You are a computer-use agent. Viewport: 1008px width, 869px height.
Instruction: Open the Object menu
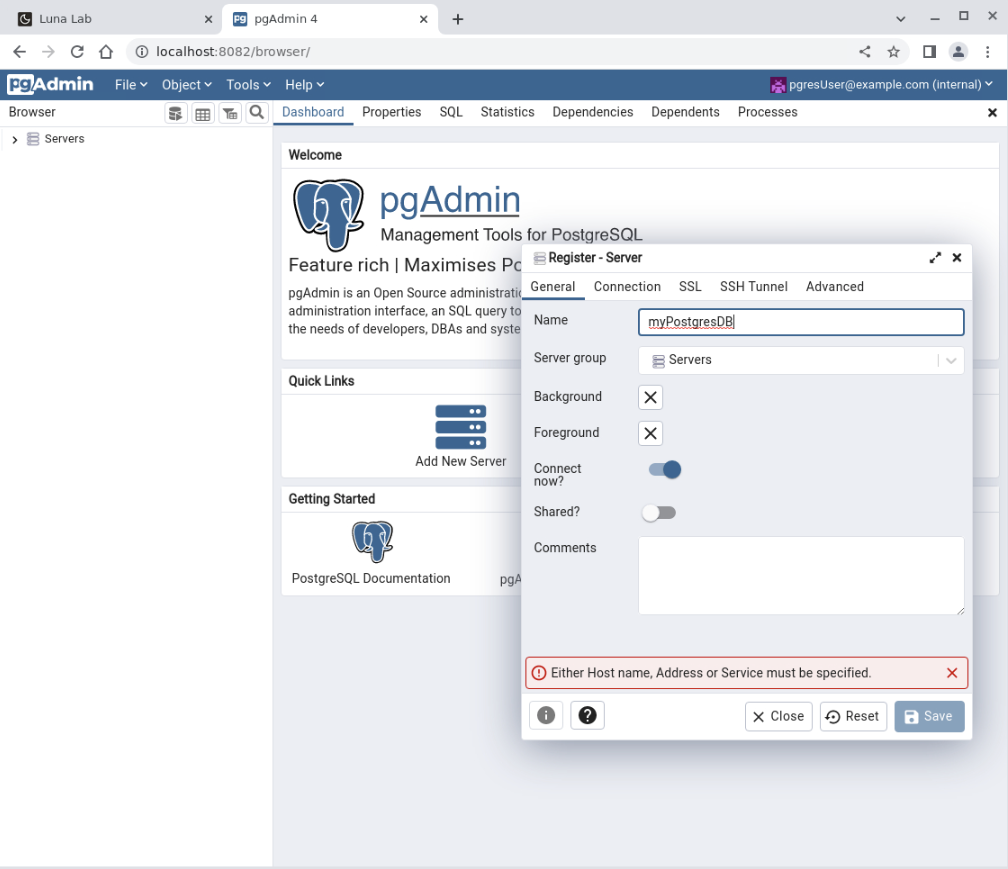pos(186,85)
